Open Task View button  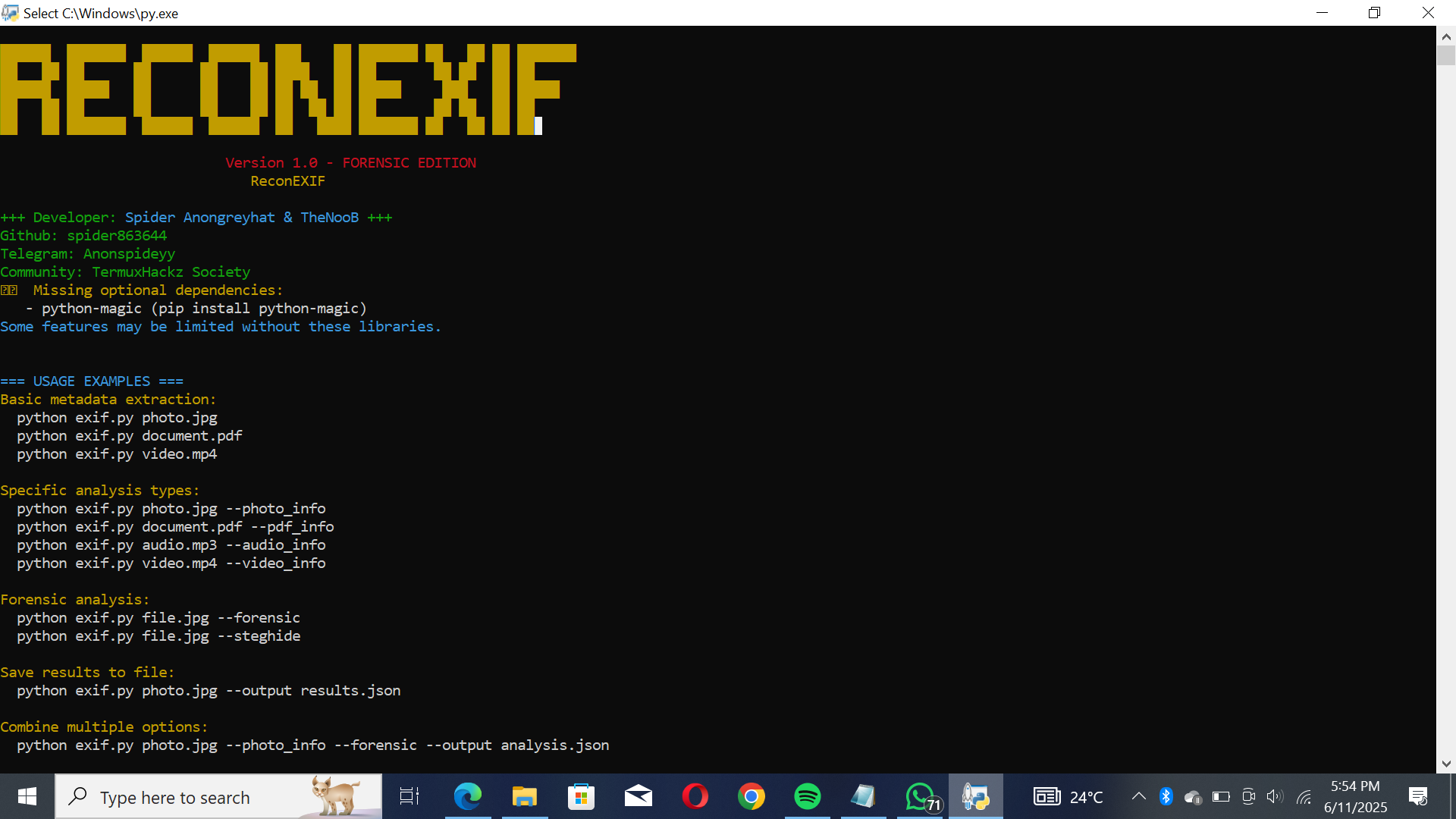[x=409, y=796]
